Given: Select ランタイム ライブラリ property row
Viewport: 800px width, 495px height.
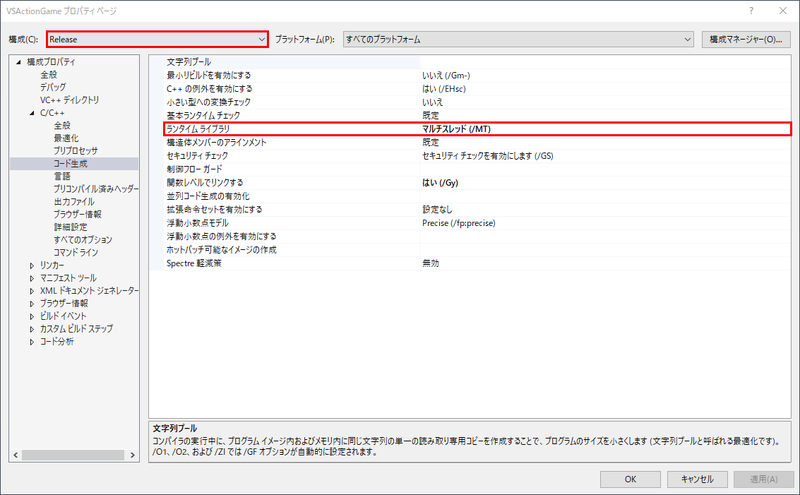Looking at the screenshot, I should (477, 129).
